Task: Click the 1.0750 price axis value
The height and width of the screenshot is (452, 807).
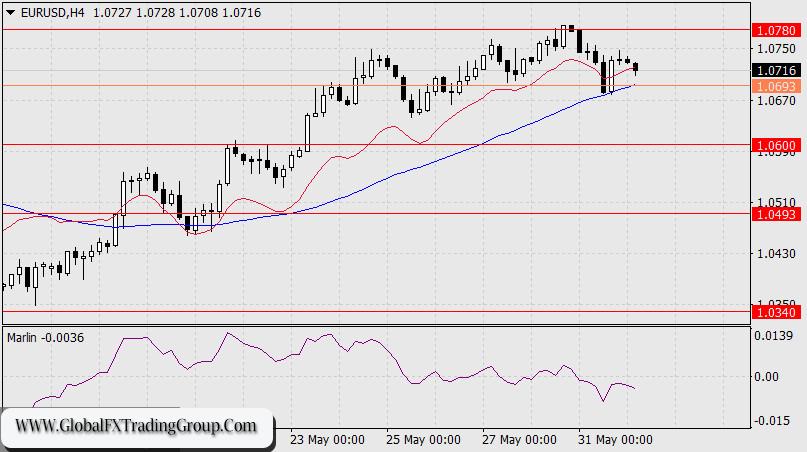Action: [x=776, y=49]
